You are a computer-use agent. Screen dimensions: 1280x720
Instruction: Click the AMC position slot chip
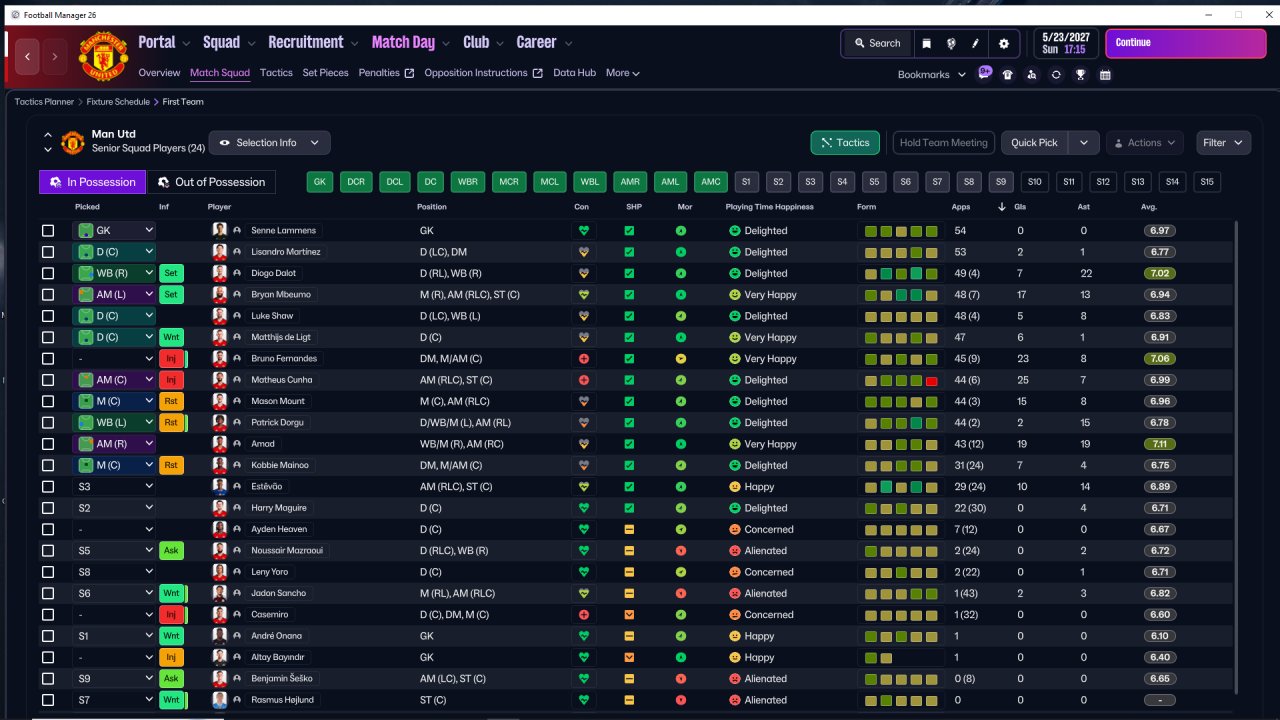711,182
